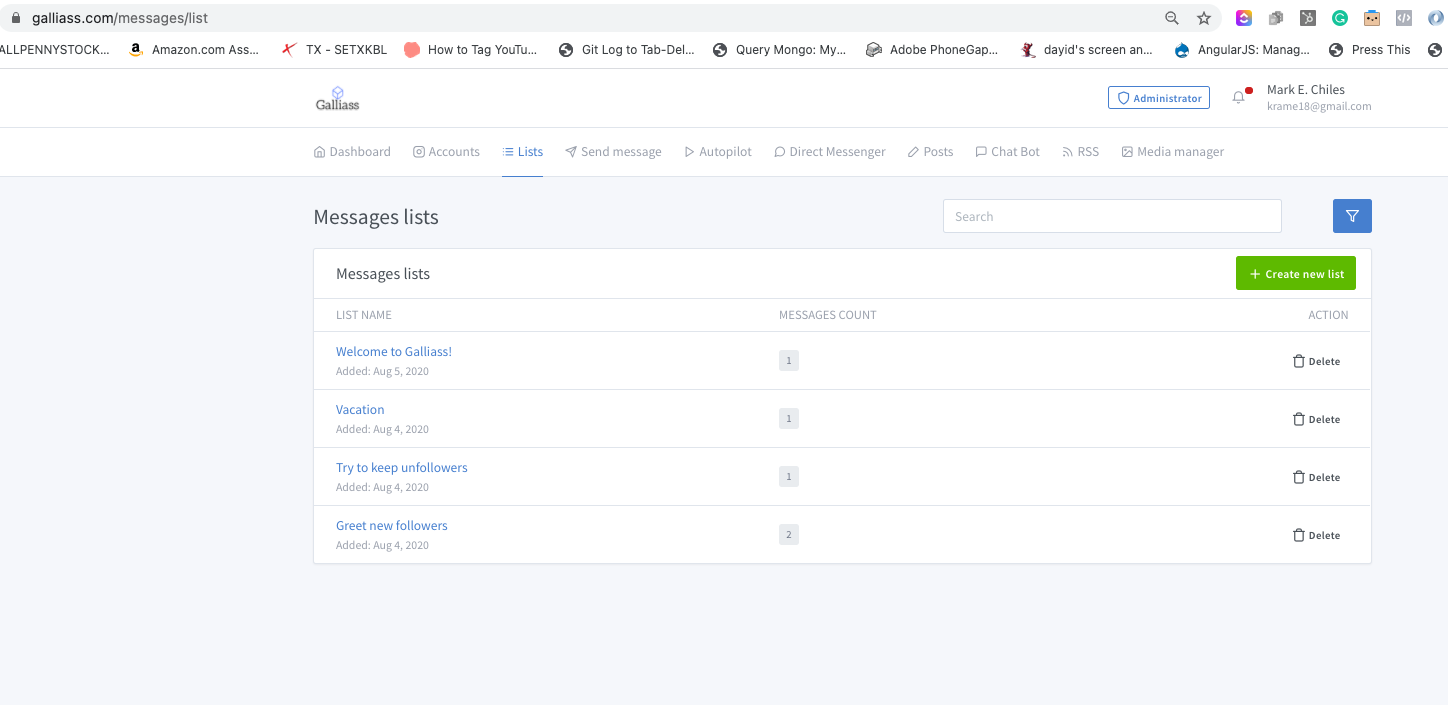Click the blue filter icon button
The image size is (1448, 705).
pyautogui.click(x=1352, y=216)
